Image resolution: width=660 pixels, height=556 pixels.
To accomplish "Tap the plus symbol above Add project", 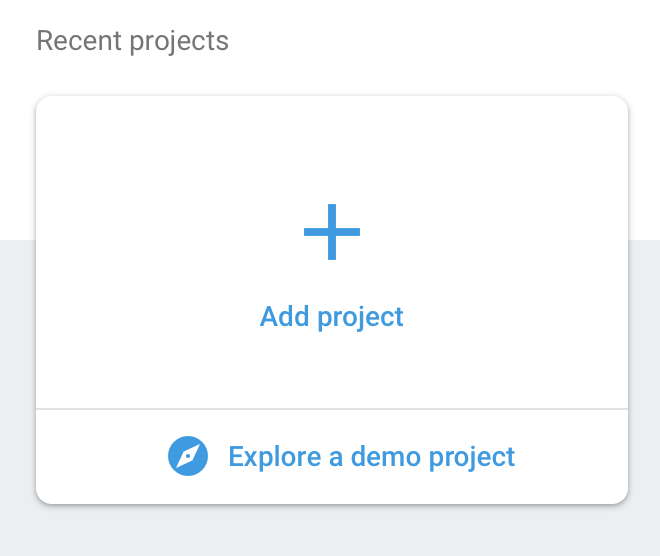I will coord(332,232).
